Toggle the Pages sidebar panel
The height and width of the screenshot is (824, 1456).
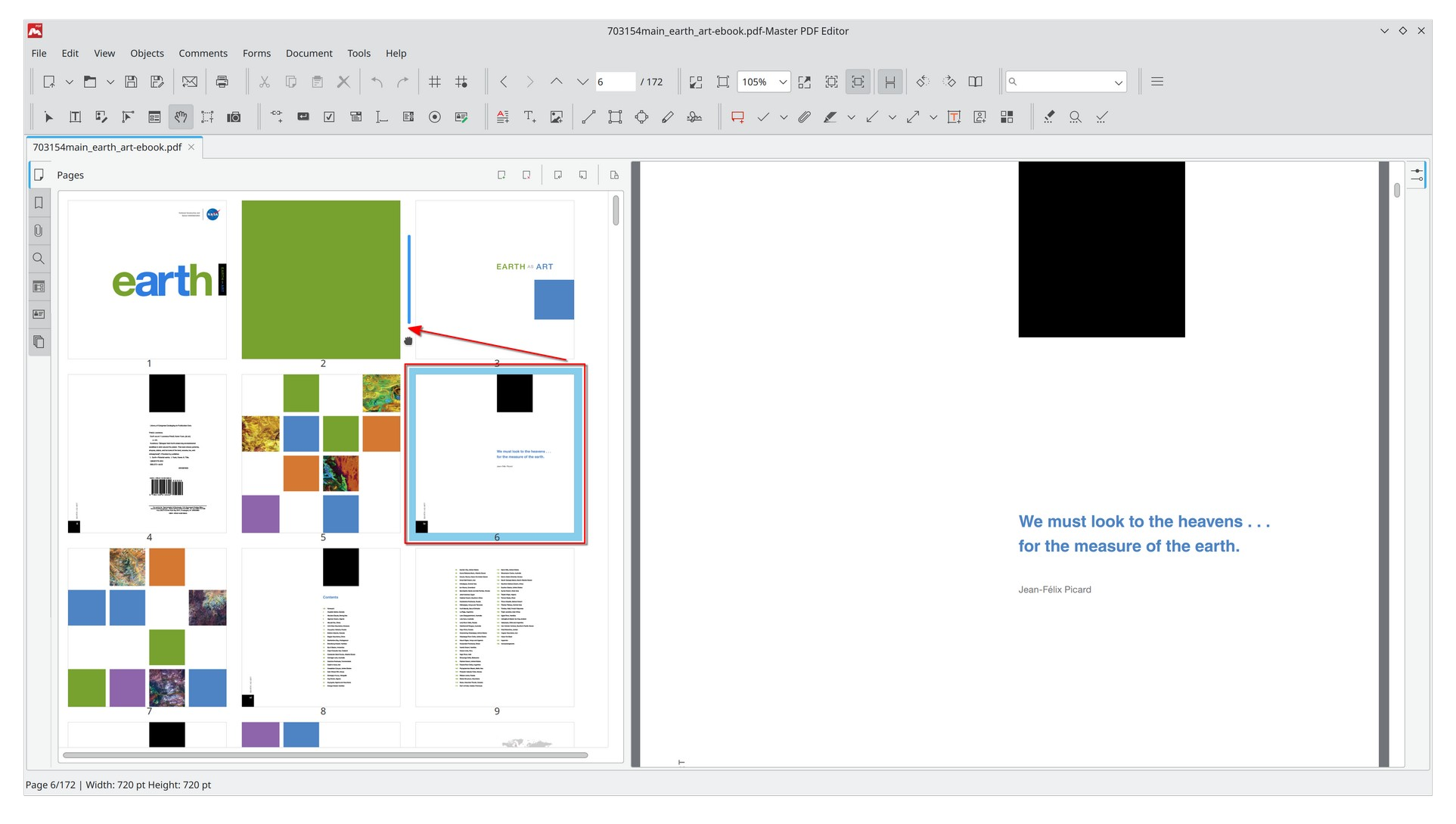click(x=39, y=175)
